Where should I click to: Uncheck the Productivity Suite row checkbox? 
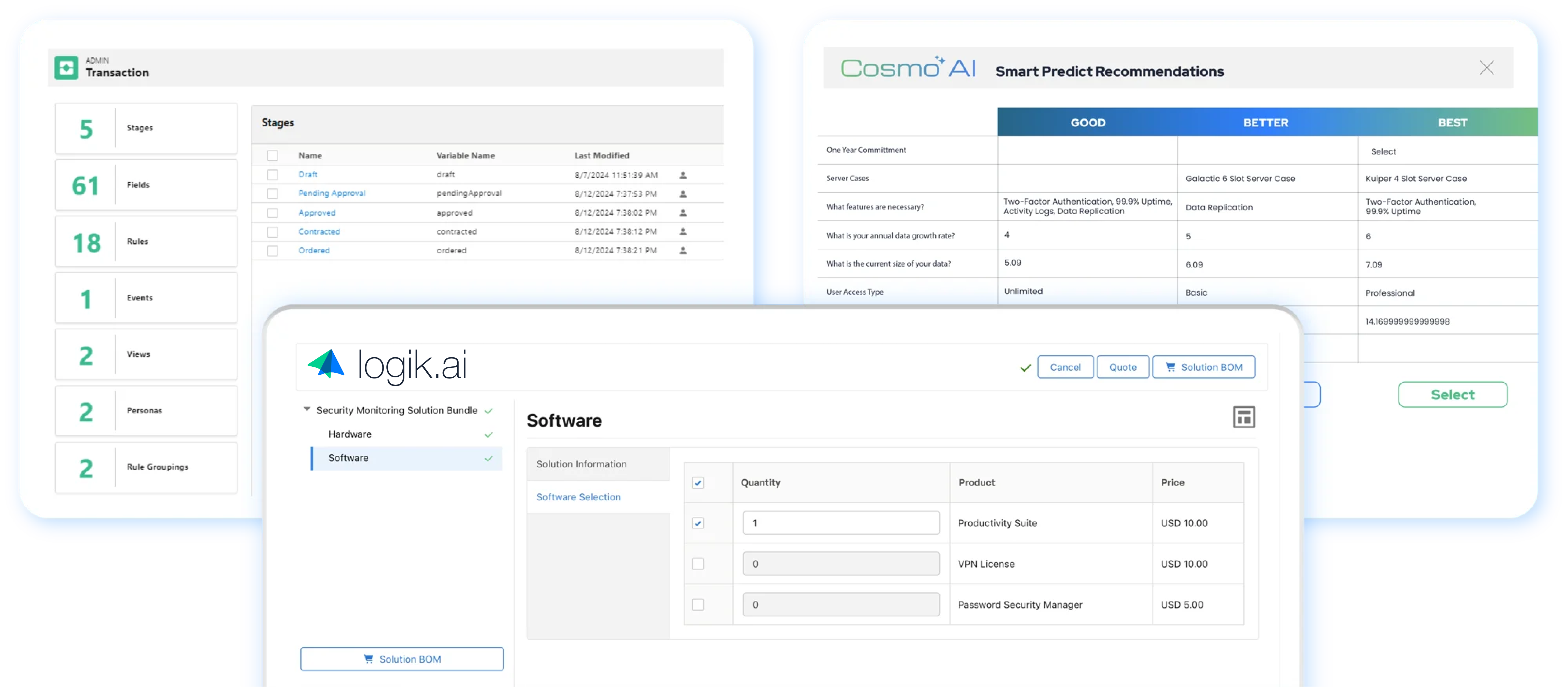click(x=698, y=523)
